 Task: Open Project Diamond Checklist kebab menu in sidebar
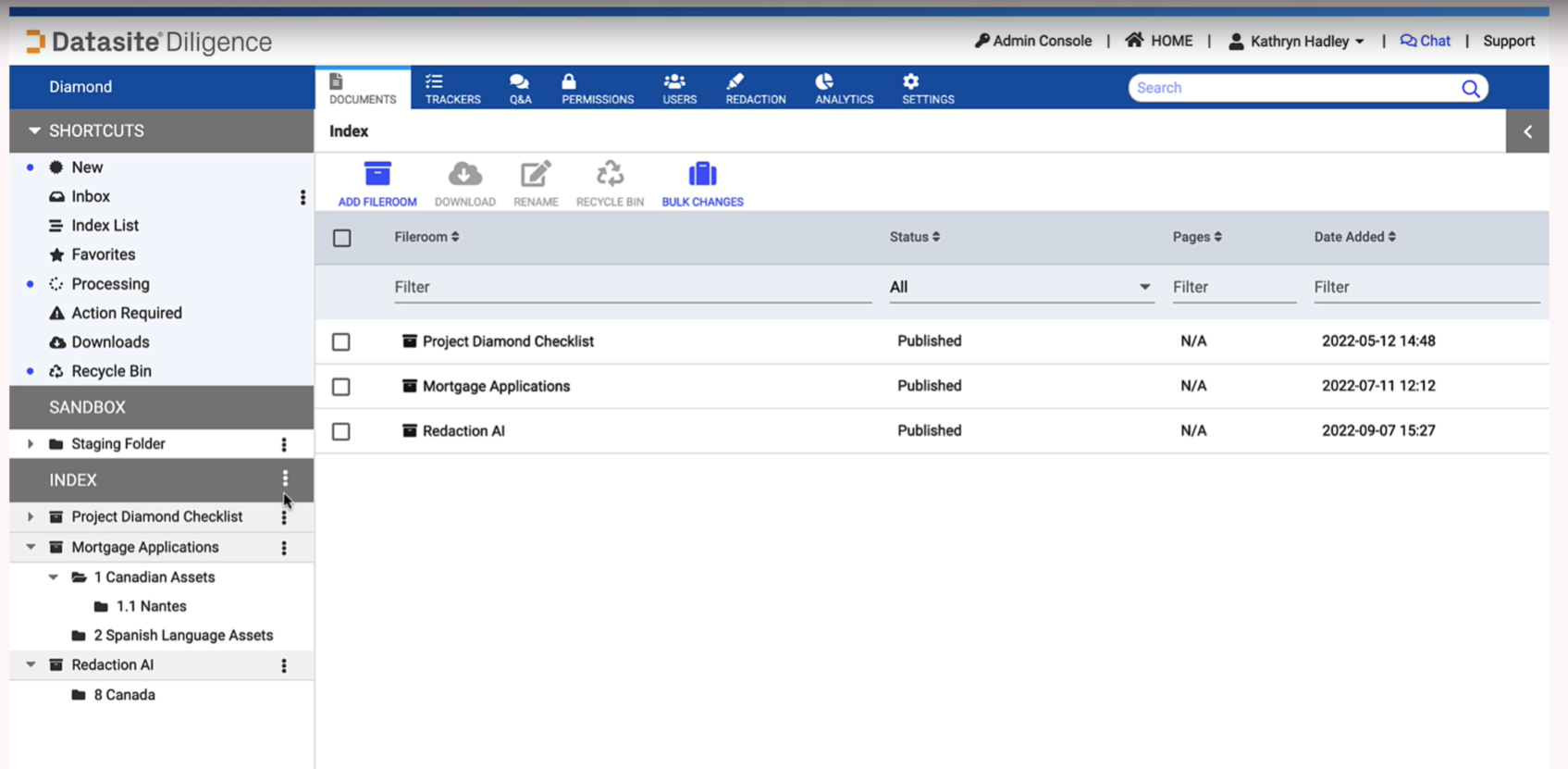pyautogui.click(x=284, y=517)
